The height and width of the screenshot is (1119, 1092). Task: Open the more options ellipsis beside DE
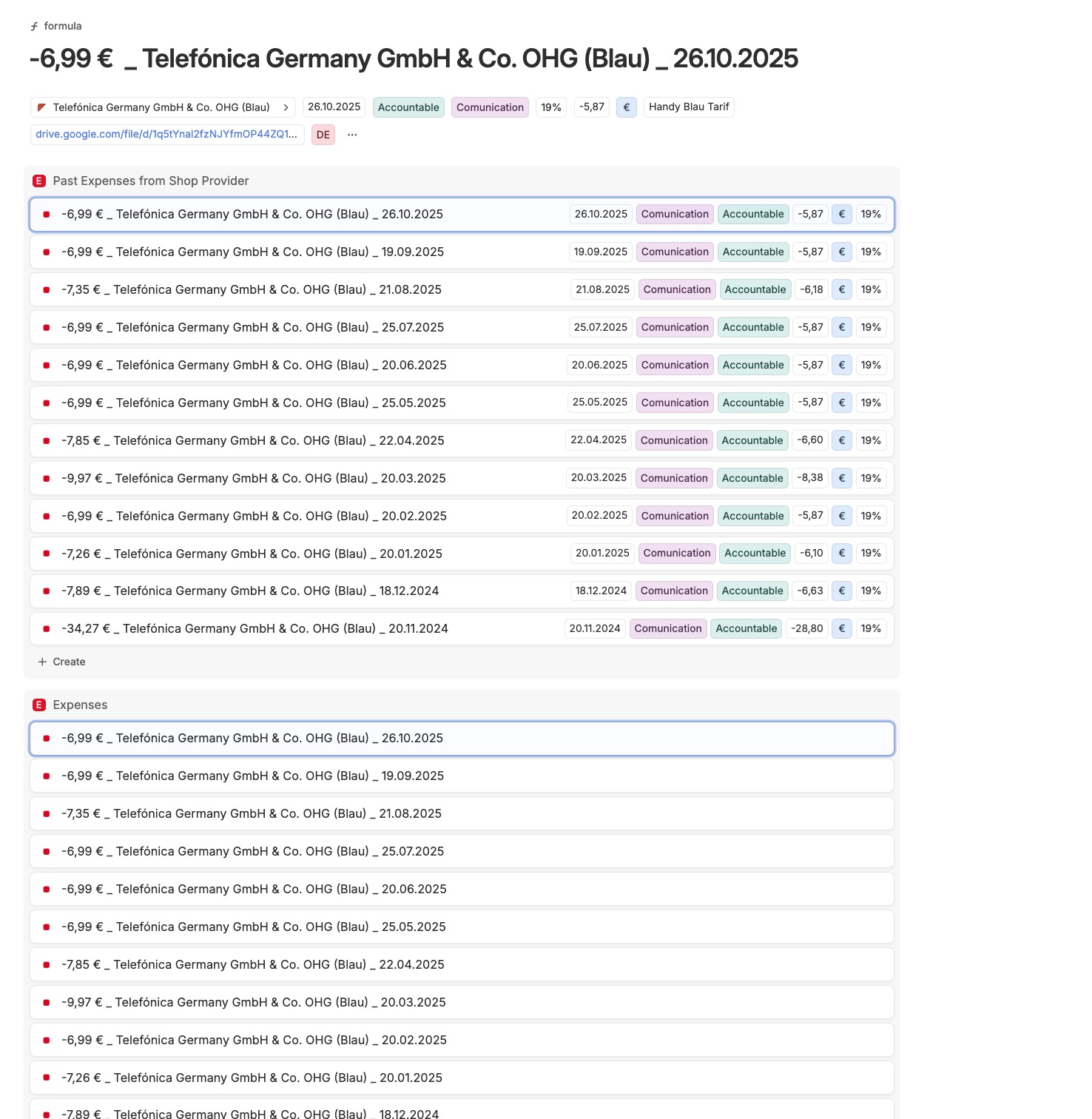[x=352, y=135]
